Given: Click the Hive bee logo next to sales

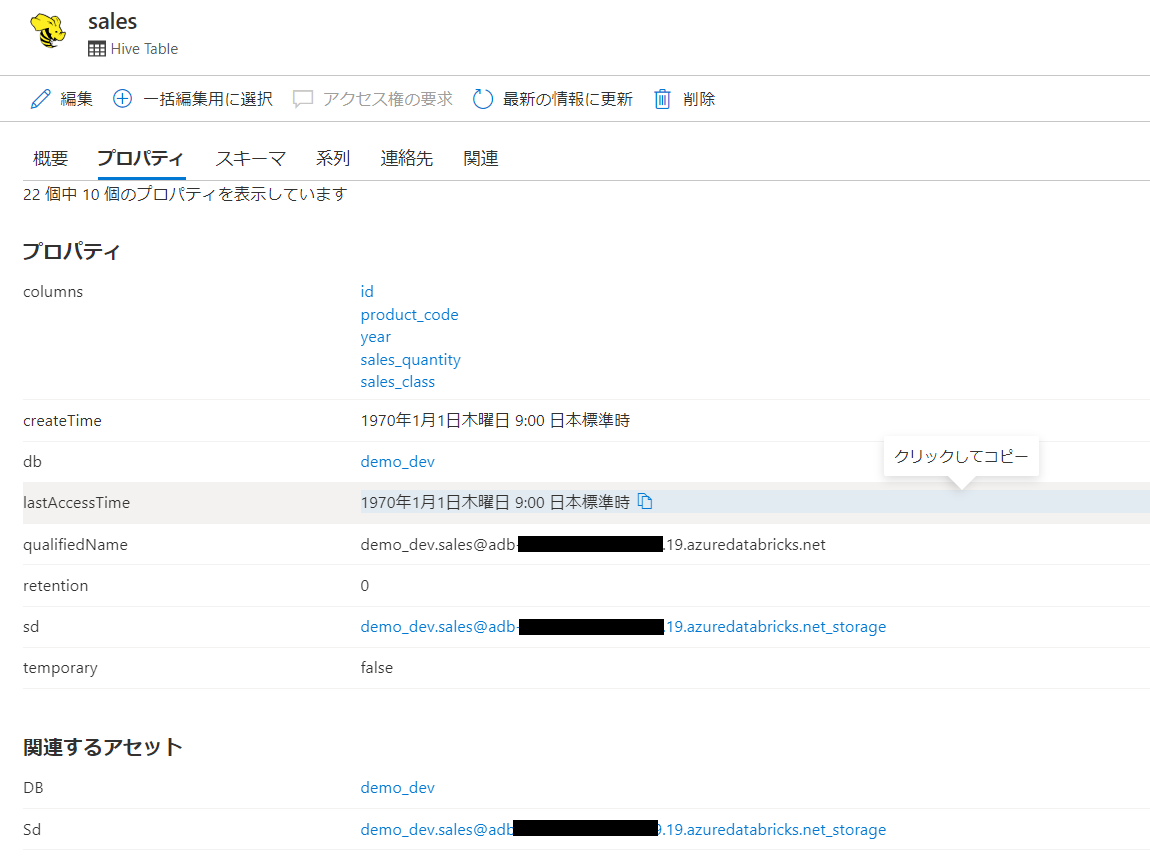Looking at the screenshot, I should pyautogui.click(x=47, y=31).
